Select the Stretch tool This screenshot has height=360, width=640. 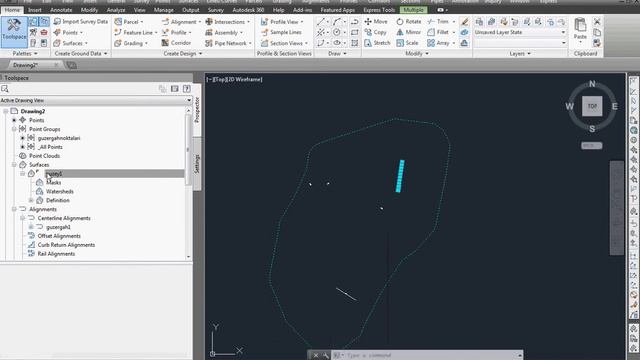tap(378, 42)
